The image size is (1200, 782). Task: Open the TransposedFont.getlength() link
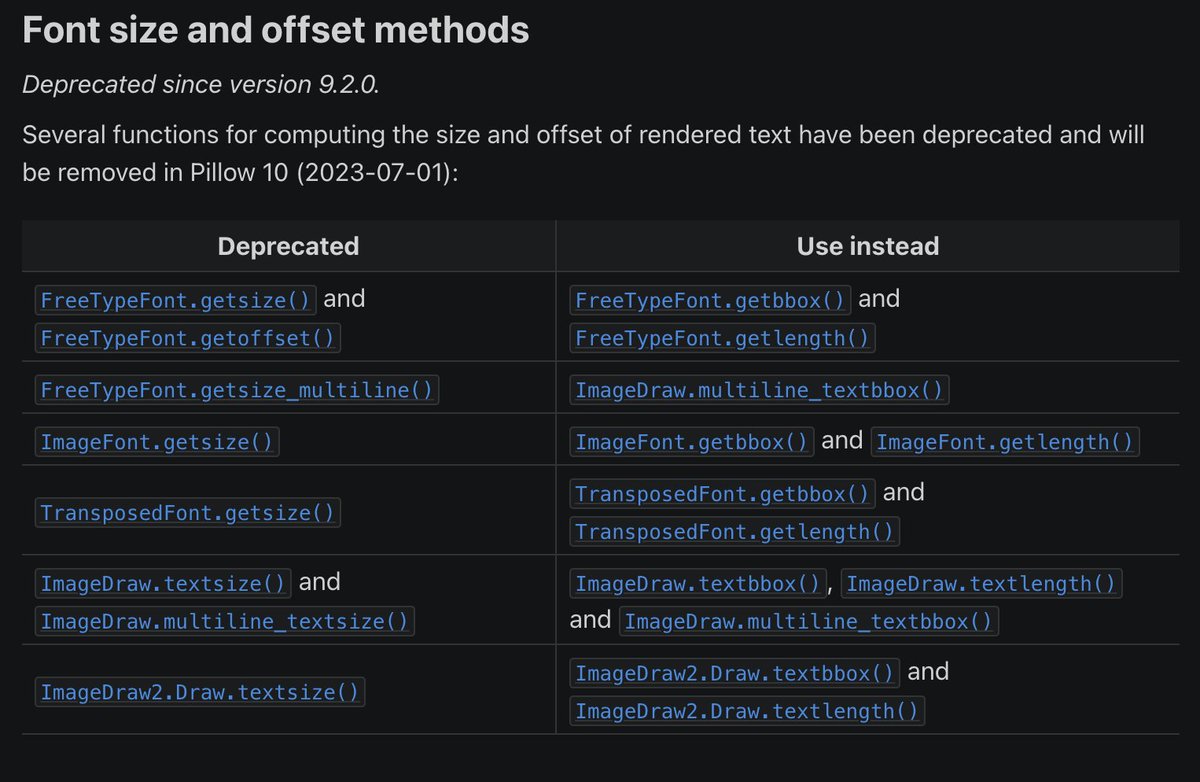(735, 532)
